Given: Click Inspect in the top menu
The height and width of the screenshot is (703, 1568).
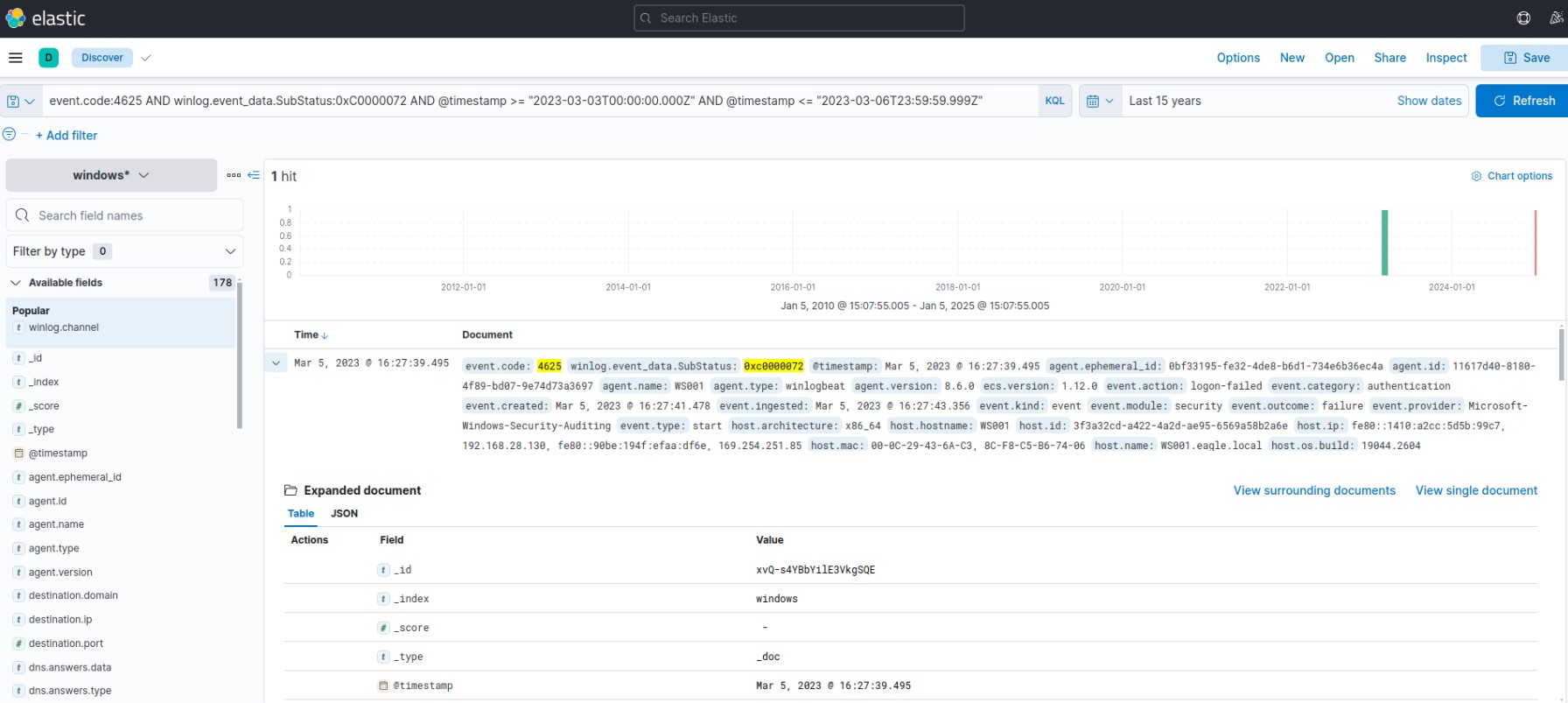Looking at the screenshot, I should click(x=1445, y=58).
